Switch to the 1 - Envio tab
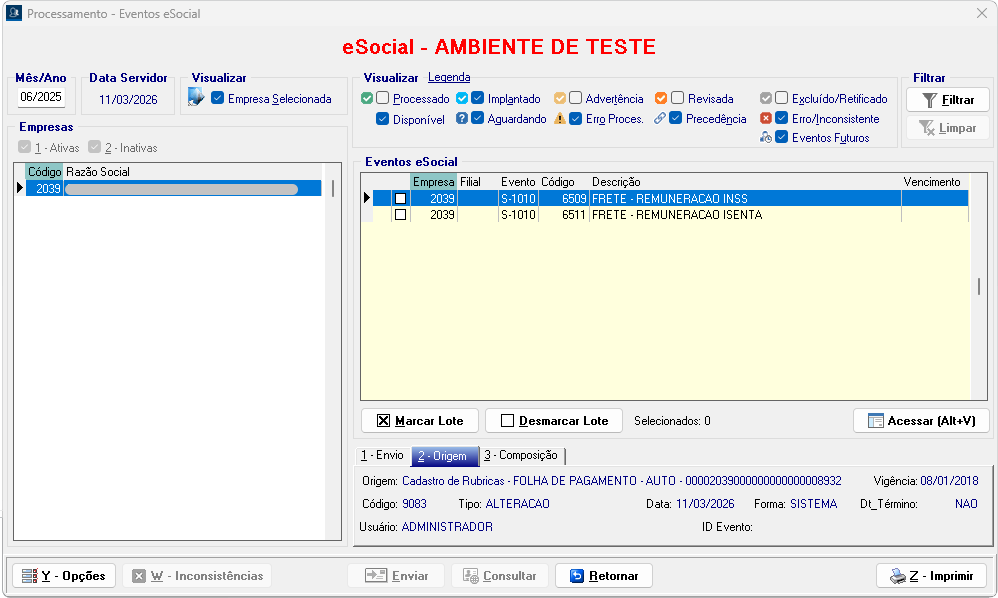The image size is (998, 598). 382,456
